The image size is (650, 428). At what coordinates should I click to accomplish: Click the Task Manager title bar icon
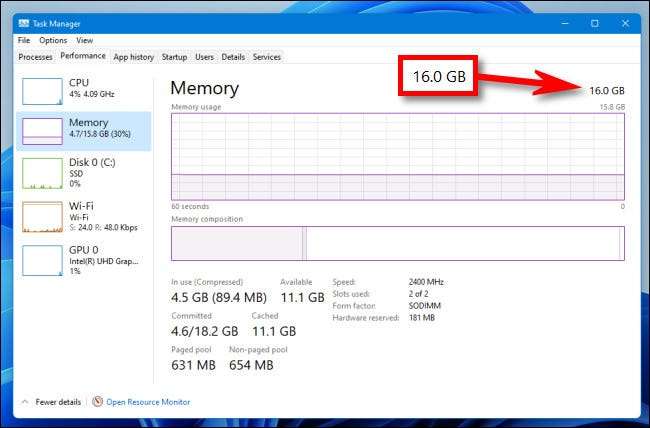coord(24,23)
